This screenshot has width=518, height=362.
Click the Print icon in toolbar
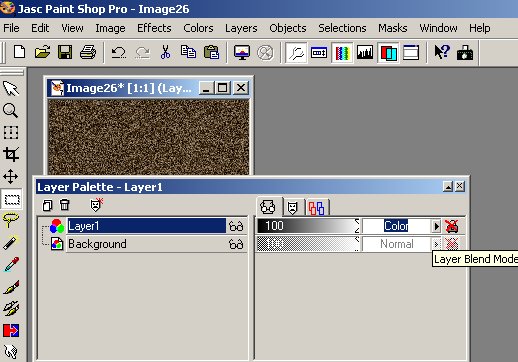tap(88, 52)
